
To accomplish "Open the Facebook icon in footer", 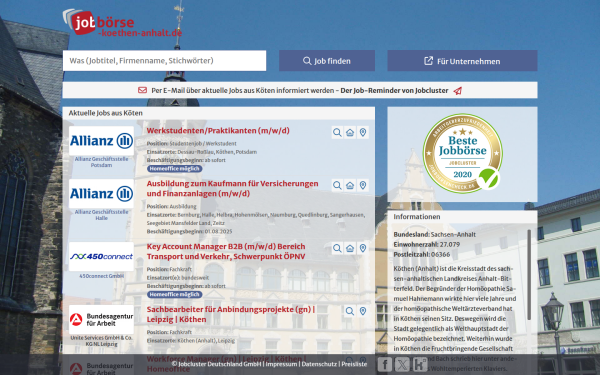I will [385, 364].
